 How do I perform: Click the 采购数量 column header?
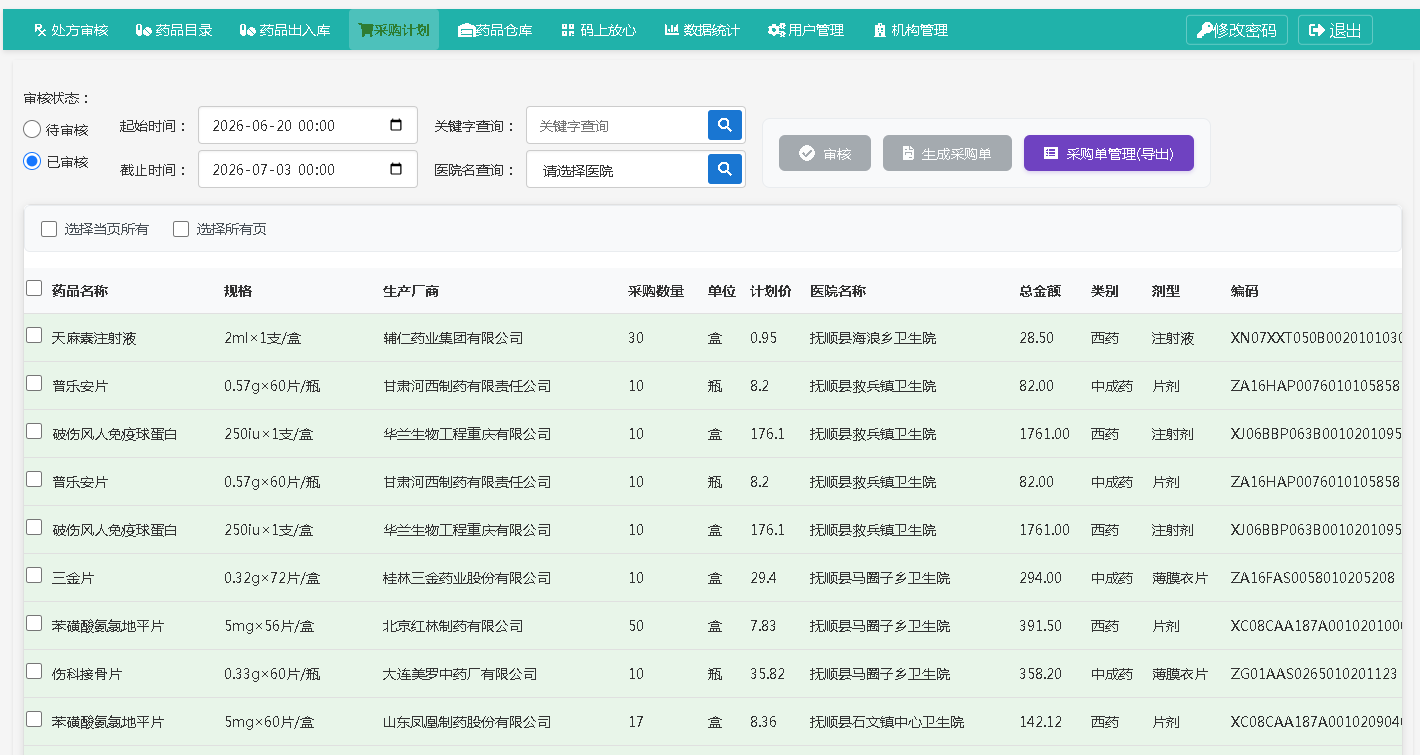656,291
